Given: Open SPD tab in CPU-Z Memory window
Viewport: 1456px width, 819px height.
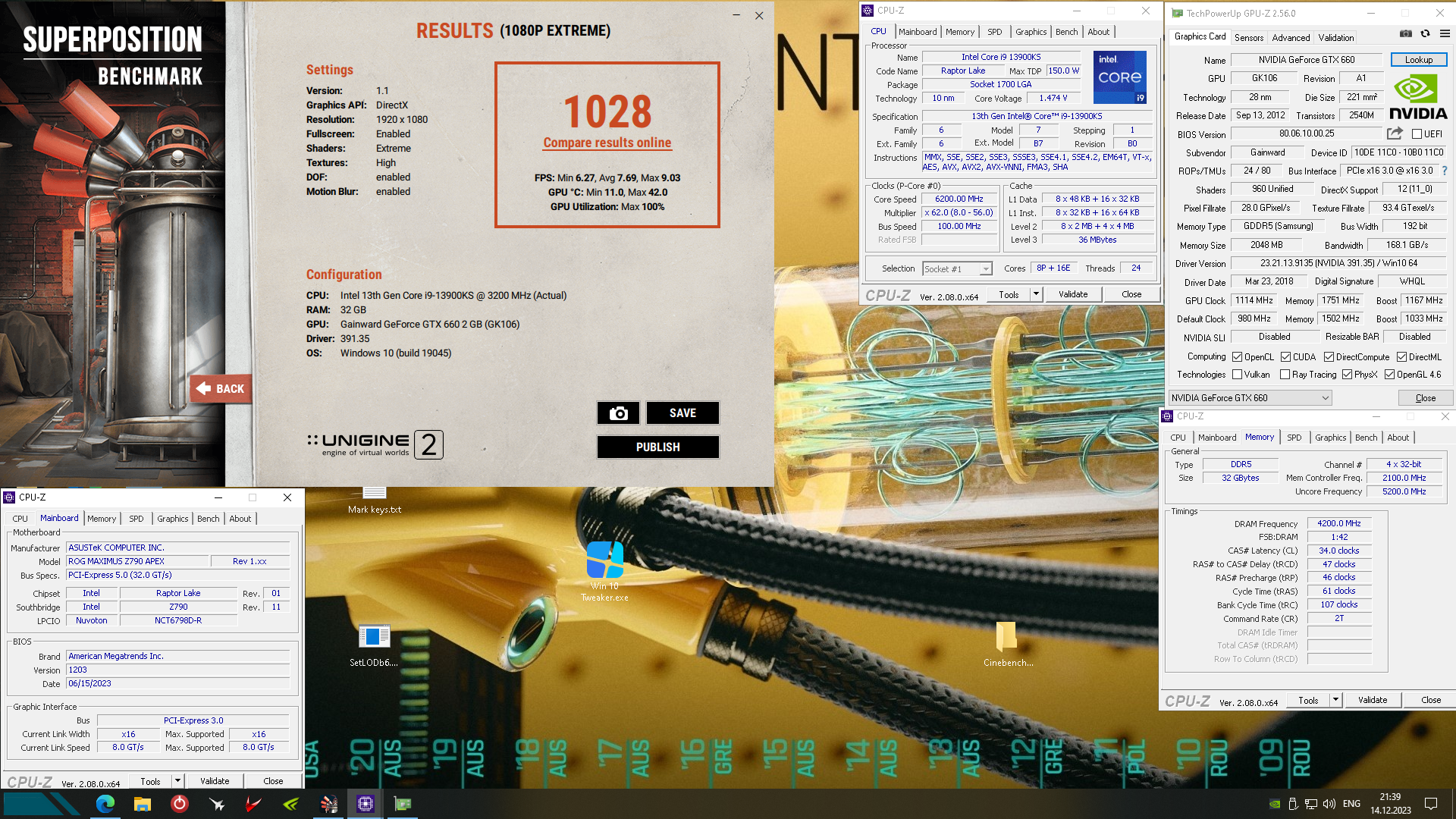Looking at the screenshot, I should click(1294, 438).
